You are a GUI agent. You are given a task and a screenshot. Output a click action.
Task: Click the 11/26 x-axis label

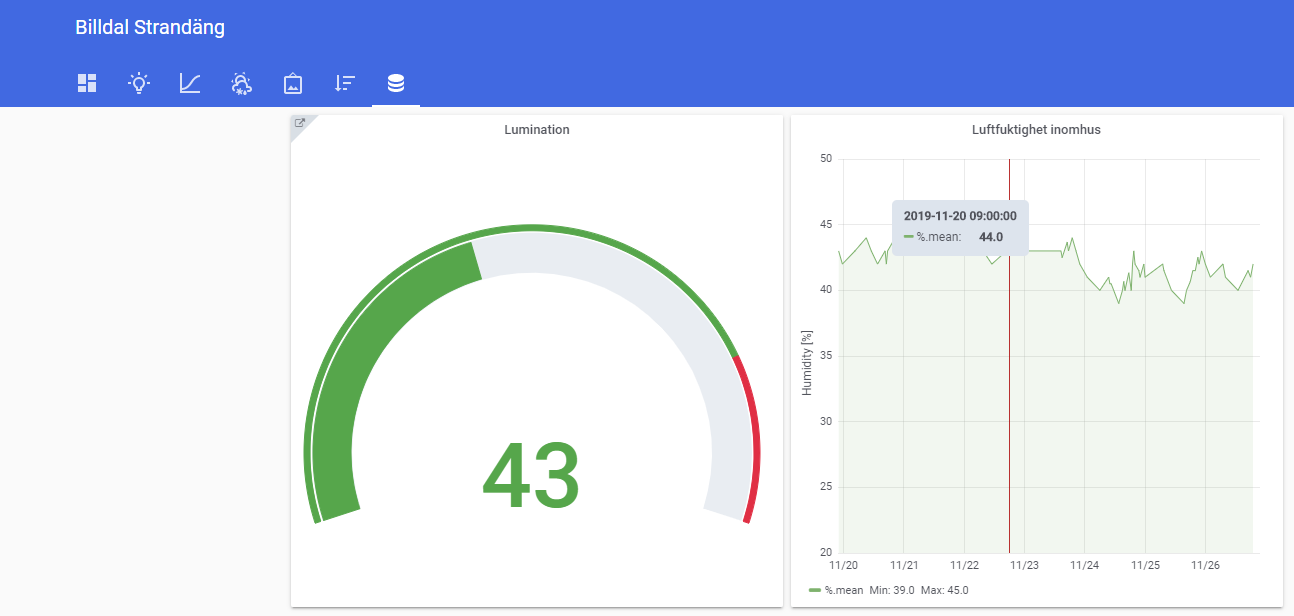pos(1205,565)
